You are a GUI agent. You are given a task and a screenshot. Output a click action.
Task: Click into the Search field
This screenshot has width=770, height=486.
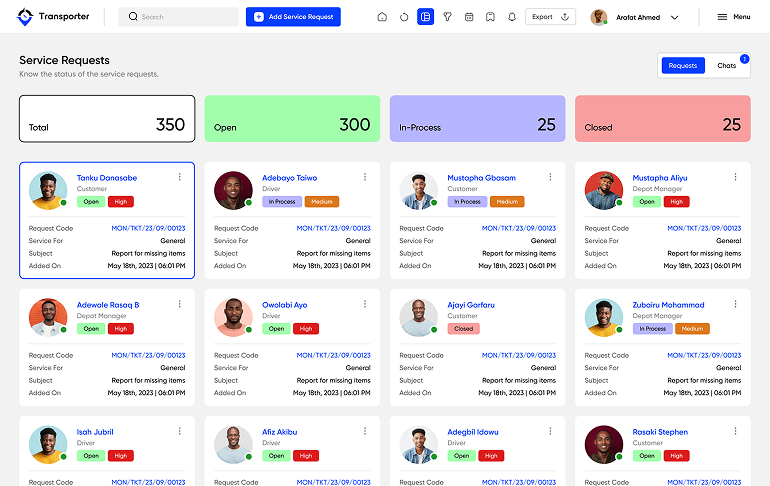coord(178,17)
